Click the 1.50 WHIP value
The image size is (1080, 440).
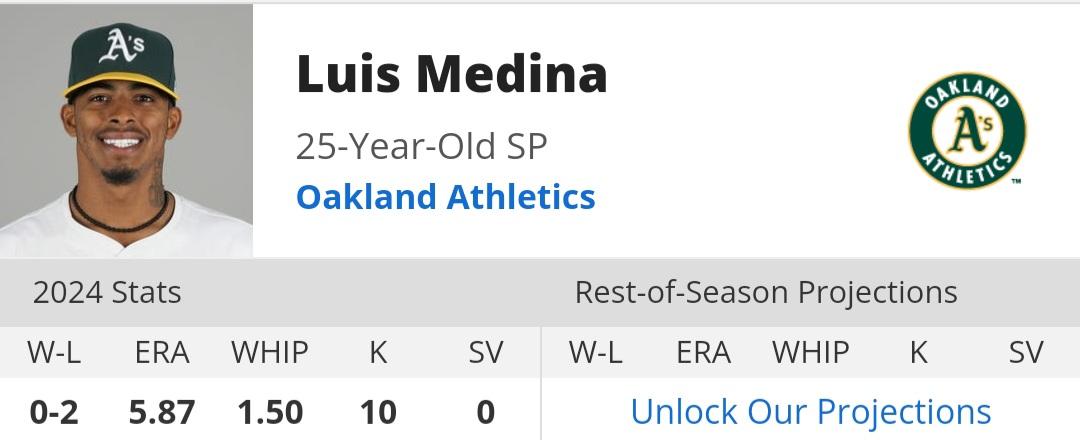point(270,411)
